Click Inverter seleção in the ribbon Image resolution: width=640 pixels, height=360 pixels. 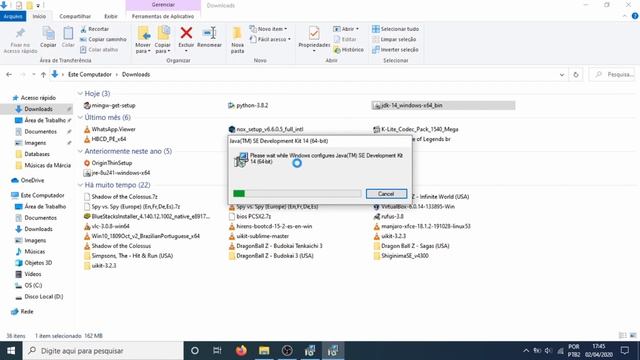coord(395,49)
